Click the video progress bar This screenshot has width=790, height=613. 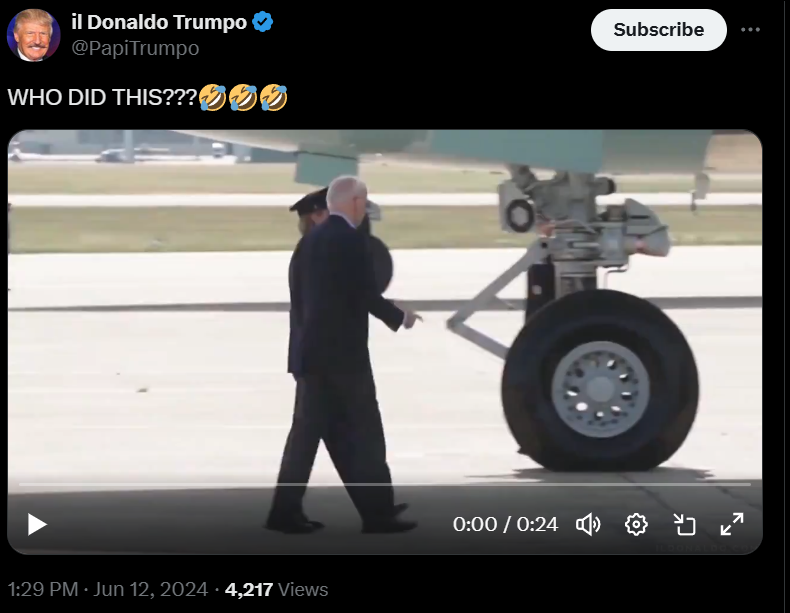tap(385, 485)
